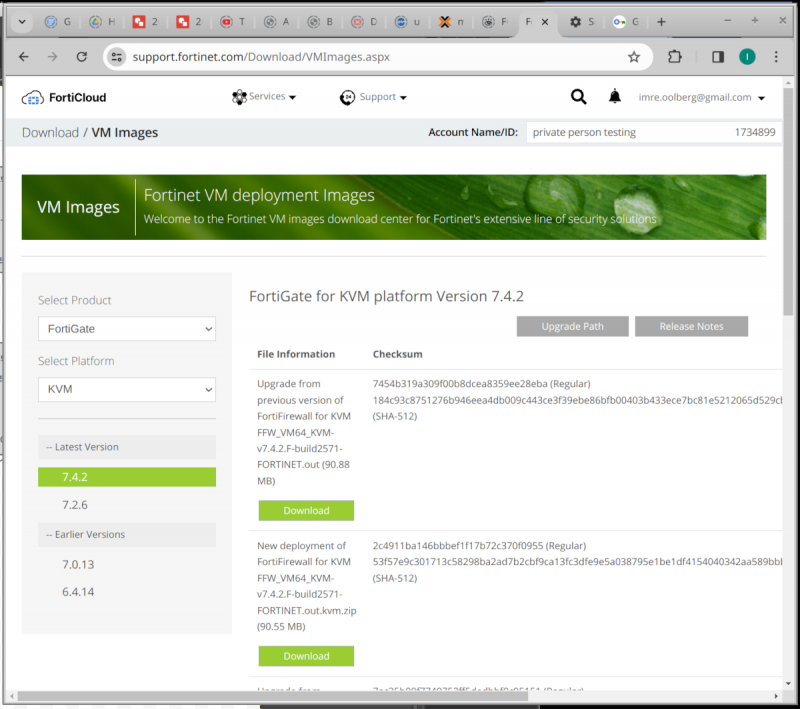Click the address bar URL

[261, 57]
